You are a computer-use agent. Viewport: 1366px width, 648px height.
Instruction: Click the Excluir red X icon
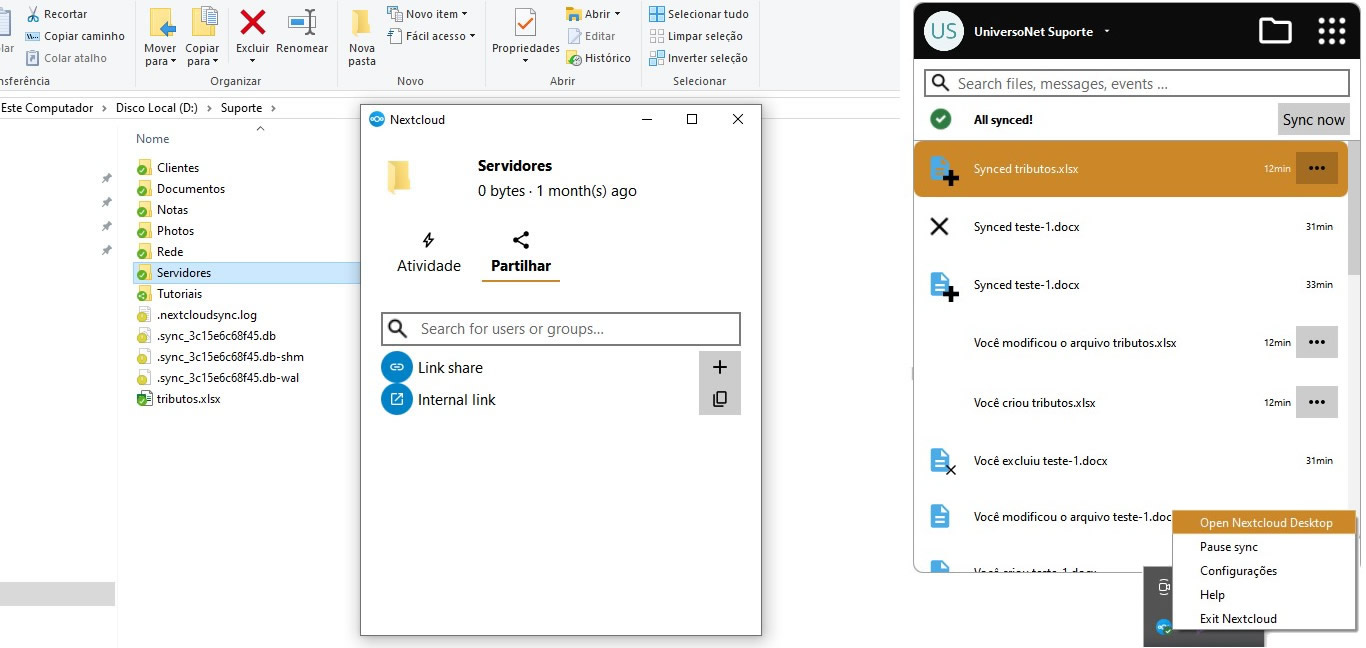pos(253,22)
